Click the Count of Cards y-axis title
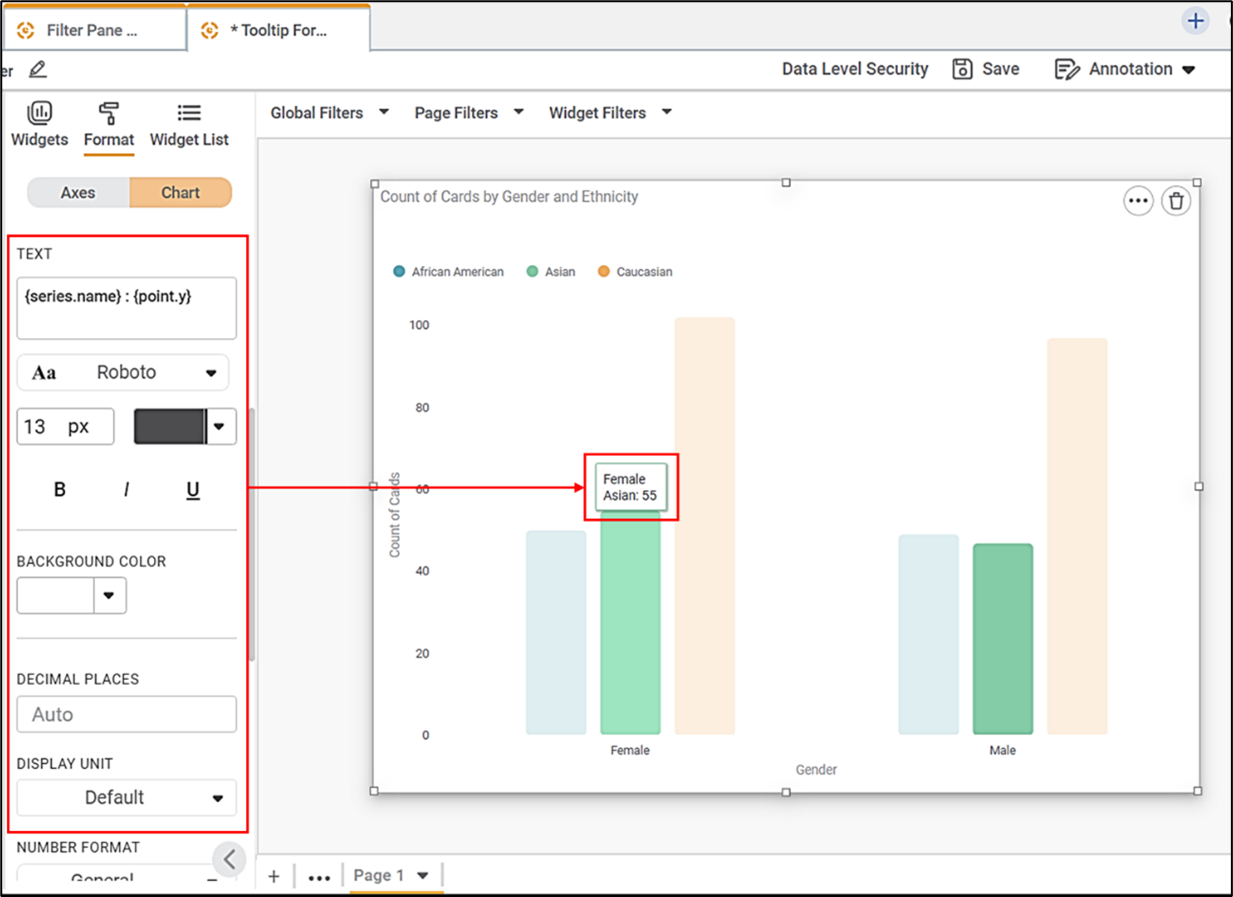The height and width of the screenshot is (897, 1233). tap(395, 515)
